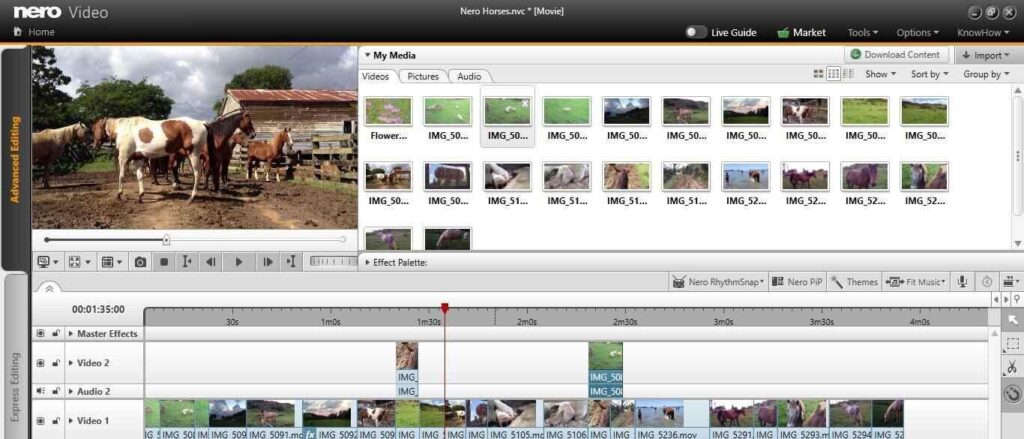Select the Flower video thumbnail
This screenshot has width=1024, height=439.
[x=389, y=119]
